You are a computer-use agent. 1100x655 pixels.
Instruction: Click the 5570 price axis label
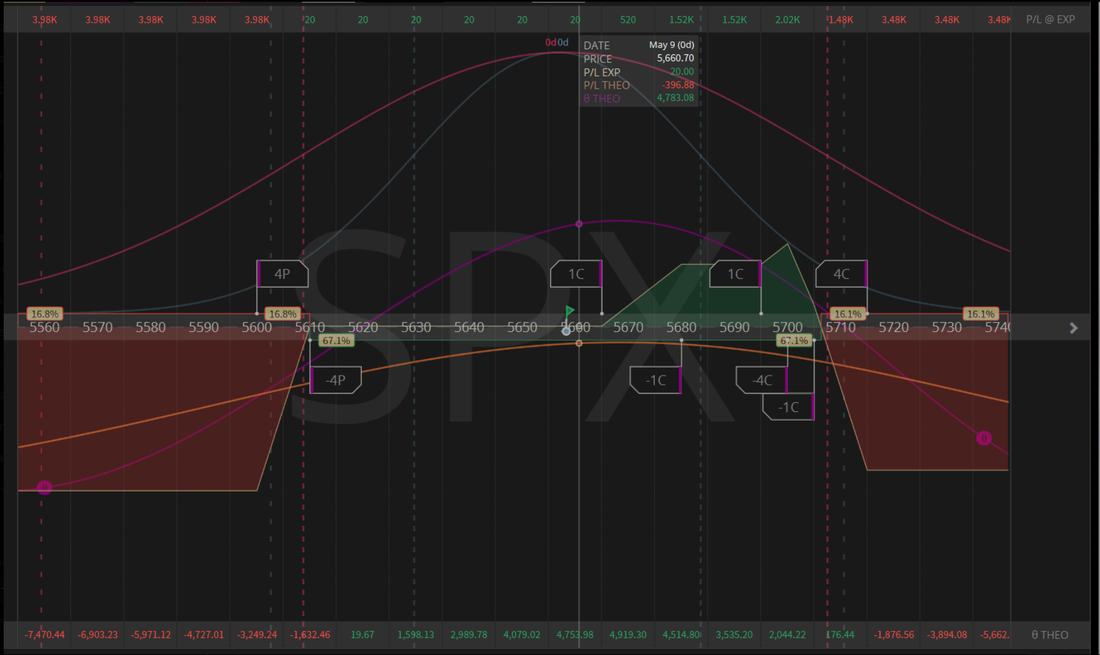click(x=98, y=328)
